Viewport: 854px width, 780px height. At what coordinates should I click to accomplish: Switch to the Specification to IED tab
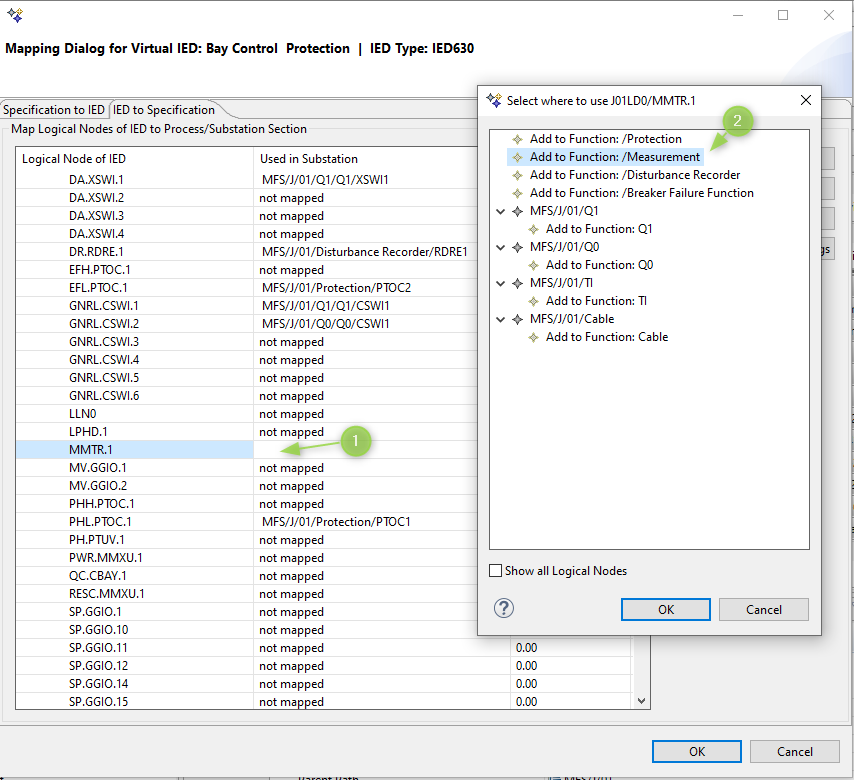(x=53, y=110)
